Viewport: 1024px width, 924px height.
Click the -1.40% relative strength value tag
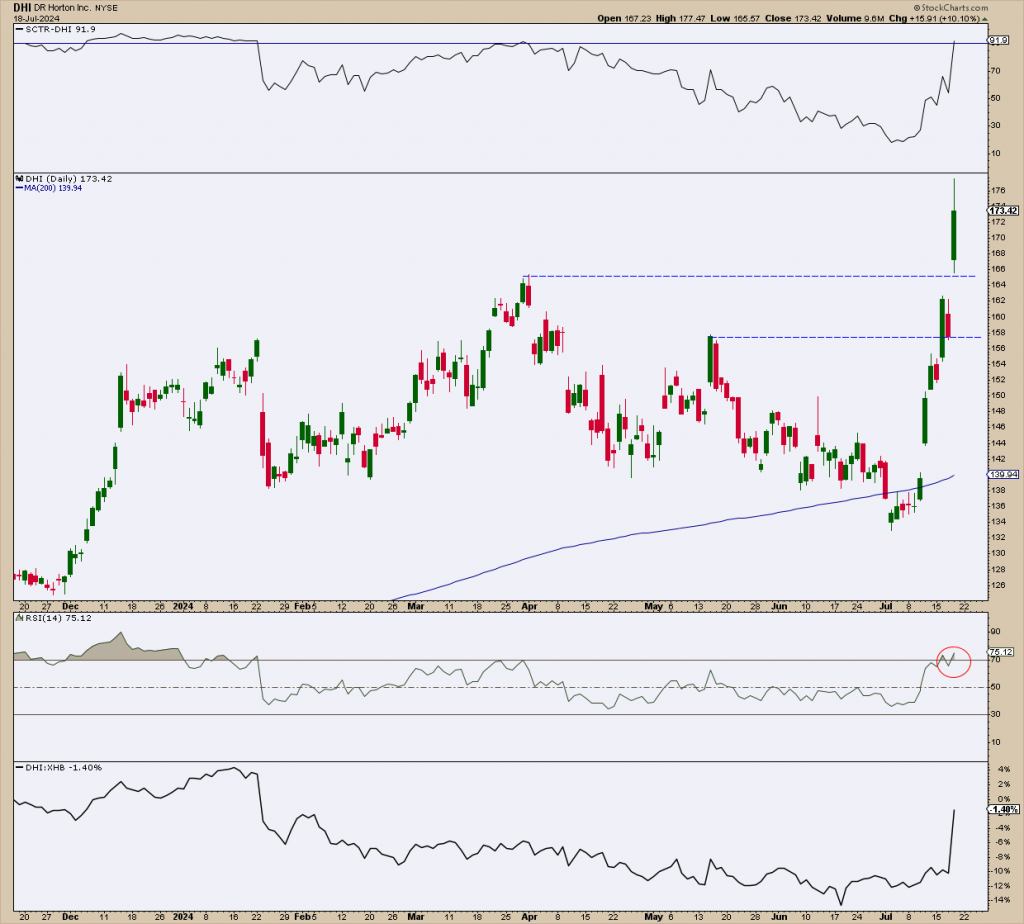(1003, 810)
